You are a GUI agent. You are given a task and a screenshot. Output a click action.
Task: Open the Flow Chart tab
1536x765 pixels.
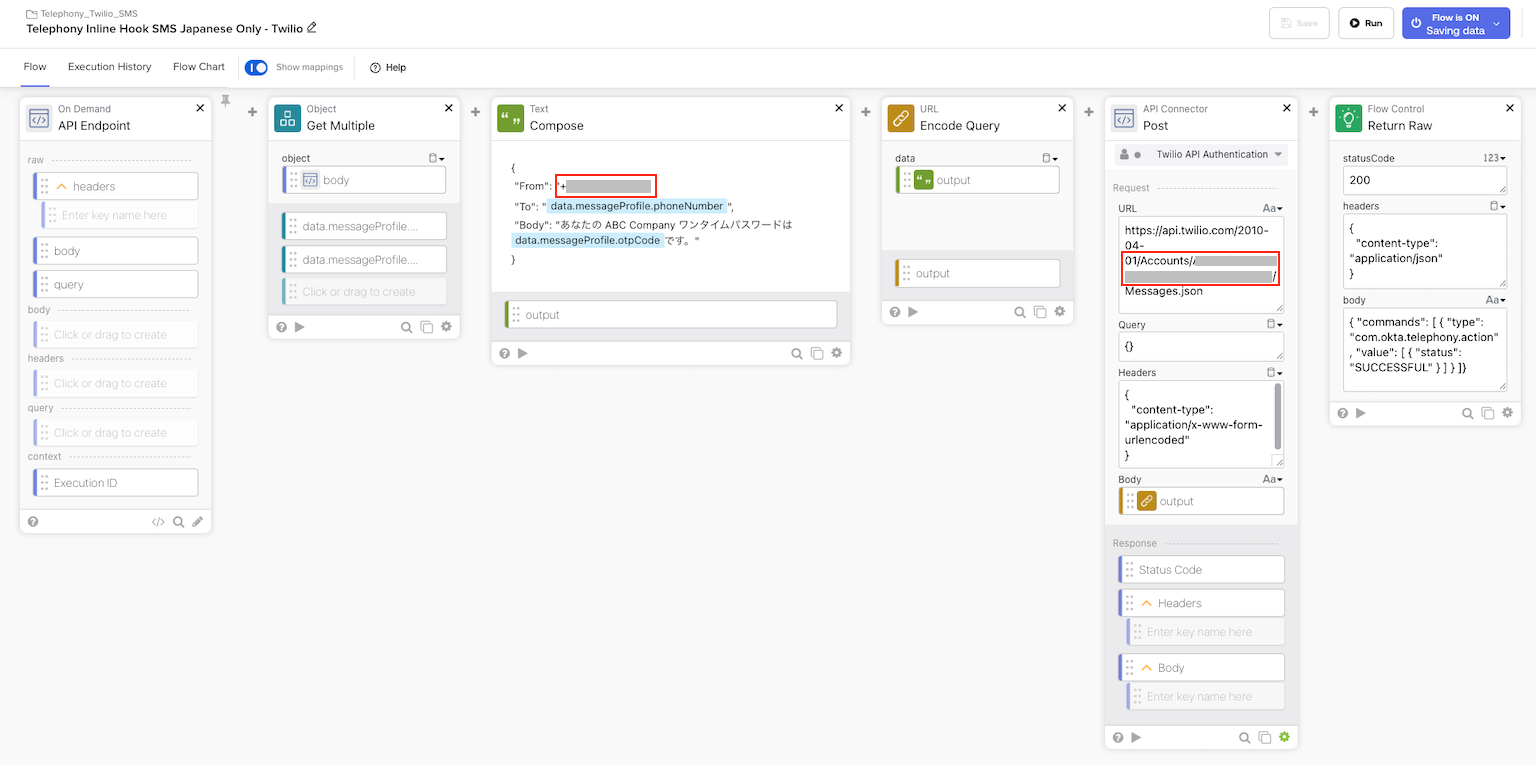click(x=198, y=67)
